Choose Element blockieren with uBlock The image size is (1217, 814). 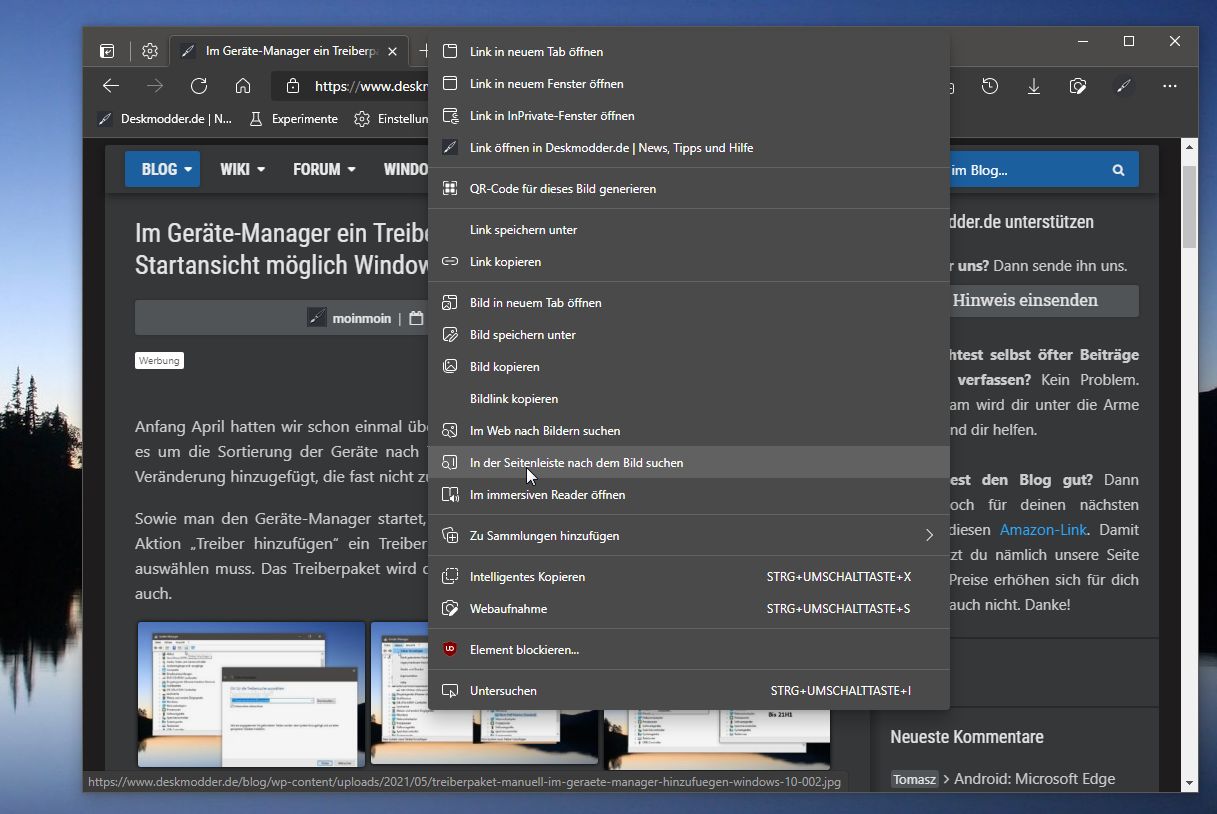(x=688, y=650)
